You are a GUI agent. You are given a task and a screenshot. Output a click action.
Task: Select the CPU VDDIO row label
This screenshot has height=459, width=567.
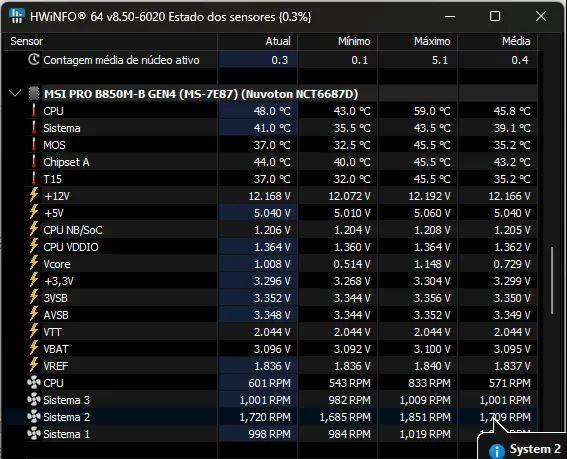click(71, 247)
